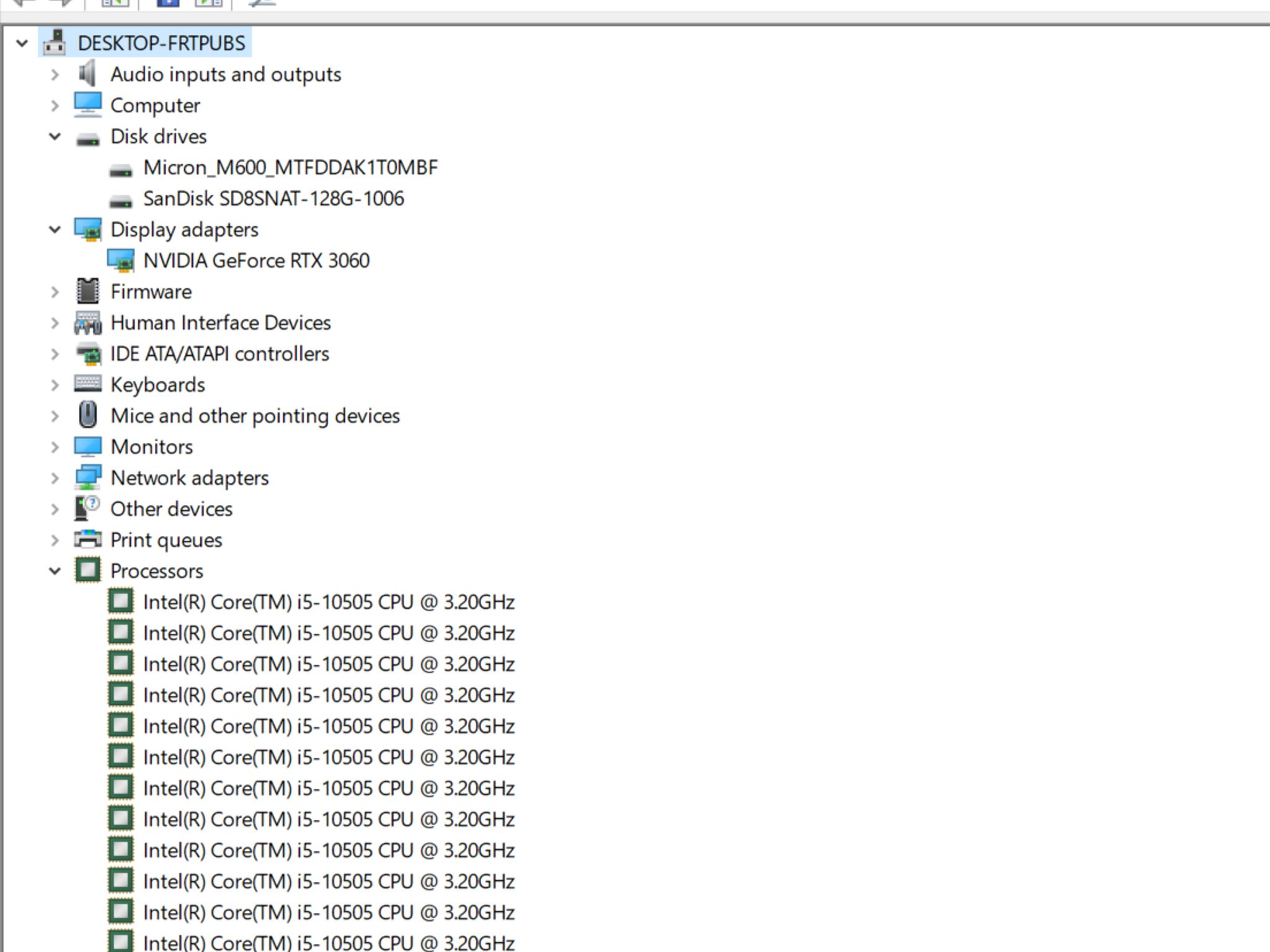Click the Display adapters category icon
The width and height of the screenshot is (1270, 952).
click(x=87, y=229)
